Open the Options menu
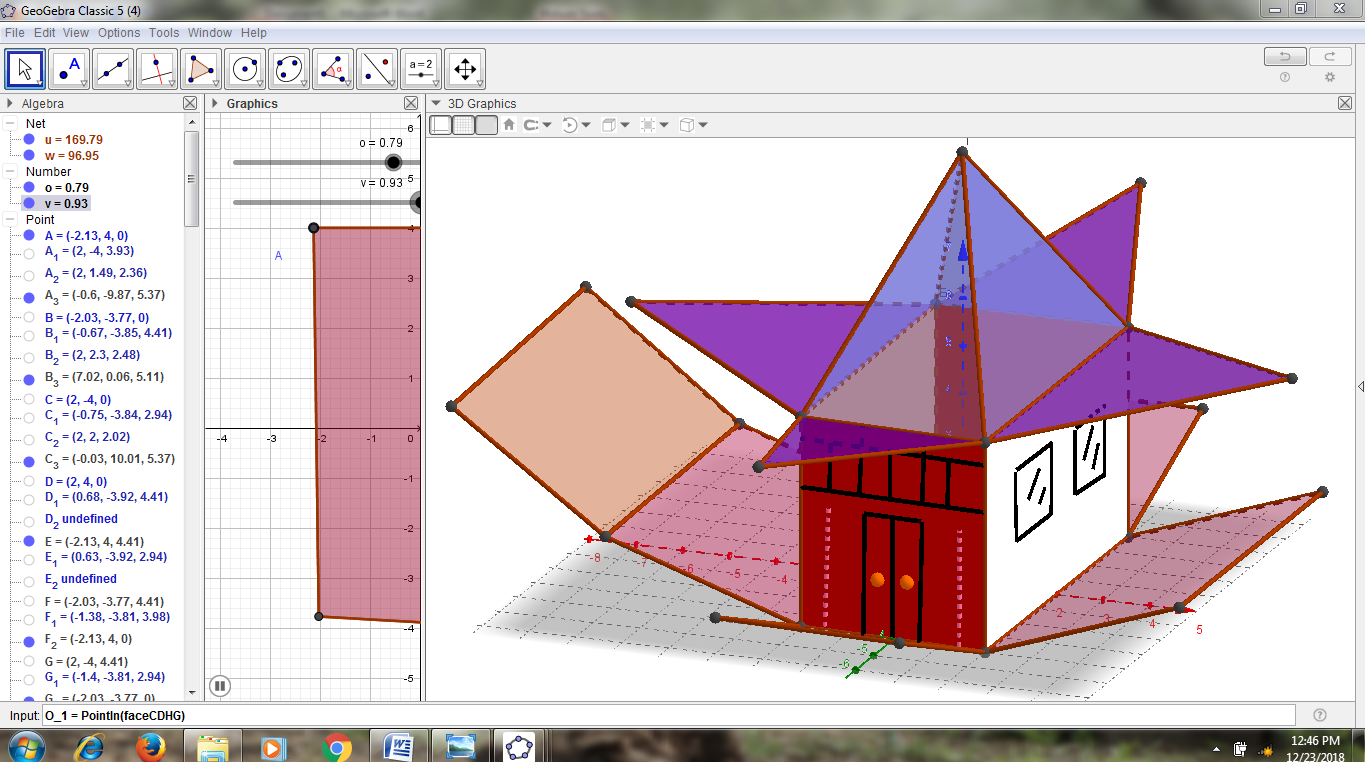Image resolution: width=1365 pixels, height=762 pixels. point(119,32)
